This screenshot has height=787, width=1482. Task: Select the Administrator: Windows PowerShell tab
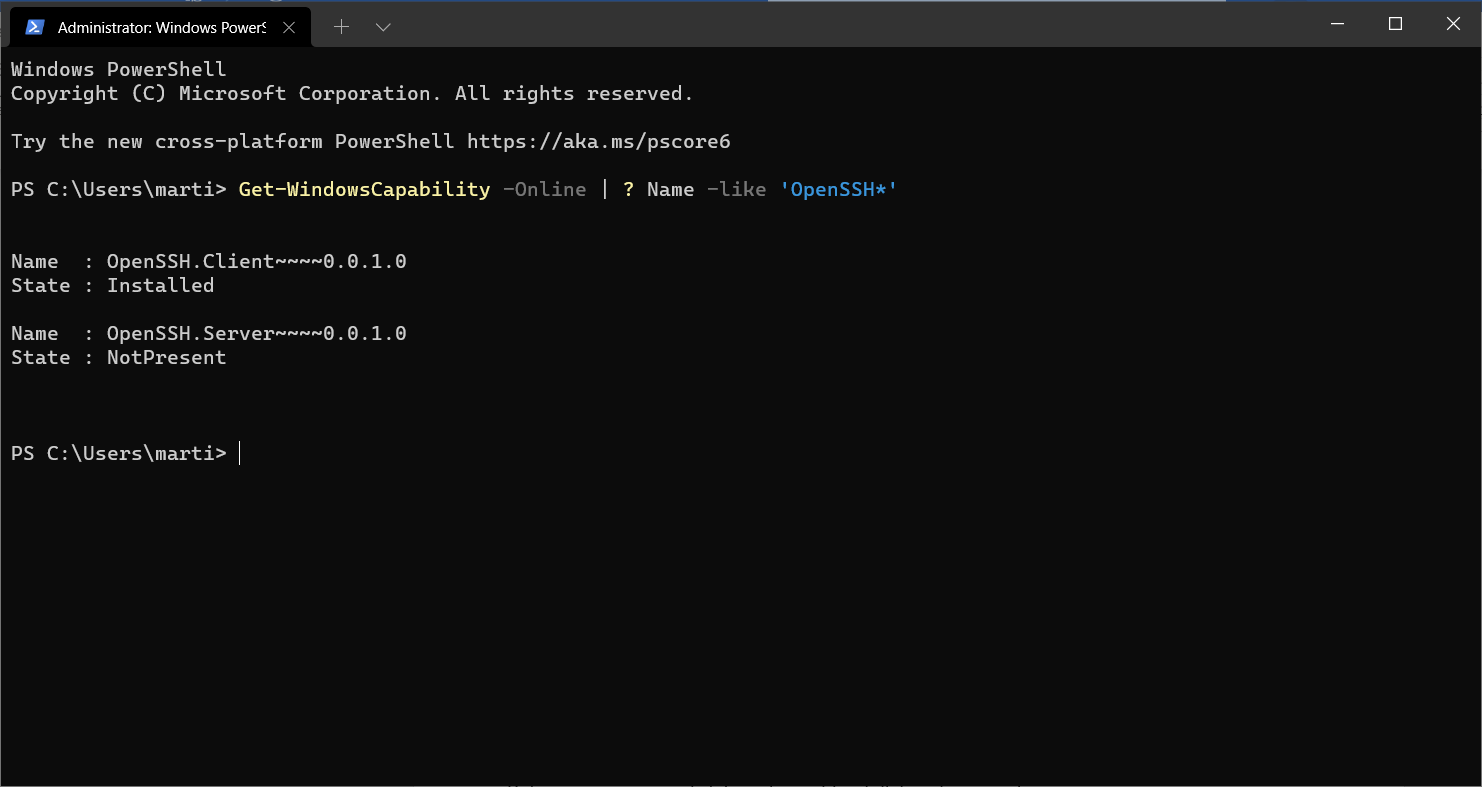click(160, 27)
